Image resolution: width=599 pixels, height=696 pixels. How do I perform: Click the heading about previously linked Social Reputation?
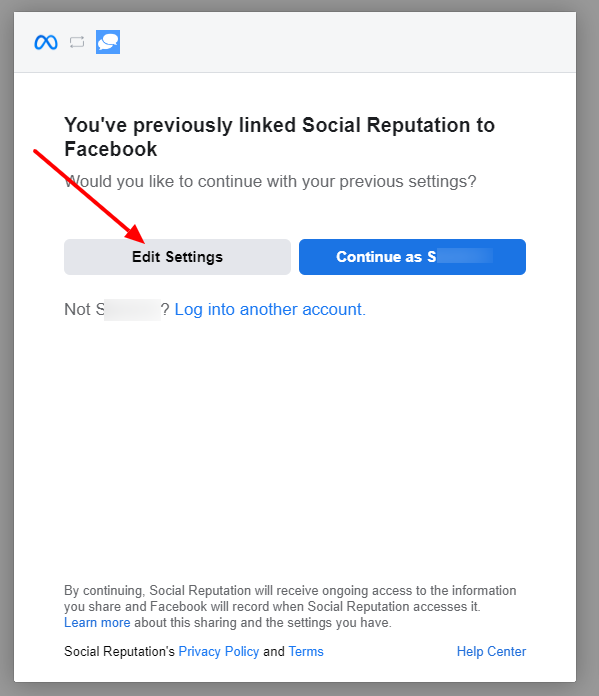point(279,137)
